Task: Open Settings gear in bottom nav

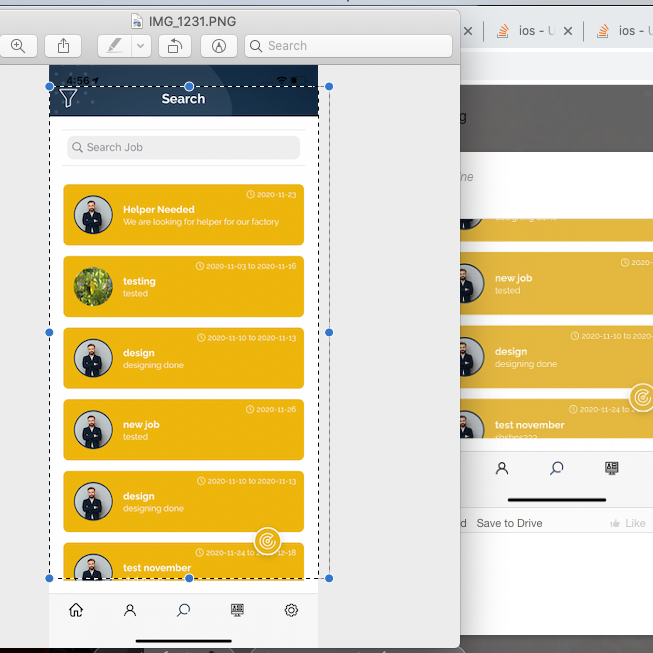Action: pos(291,610)
